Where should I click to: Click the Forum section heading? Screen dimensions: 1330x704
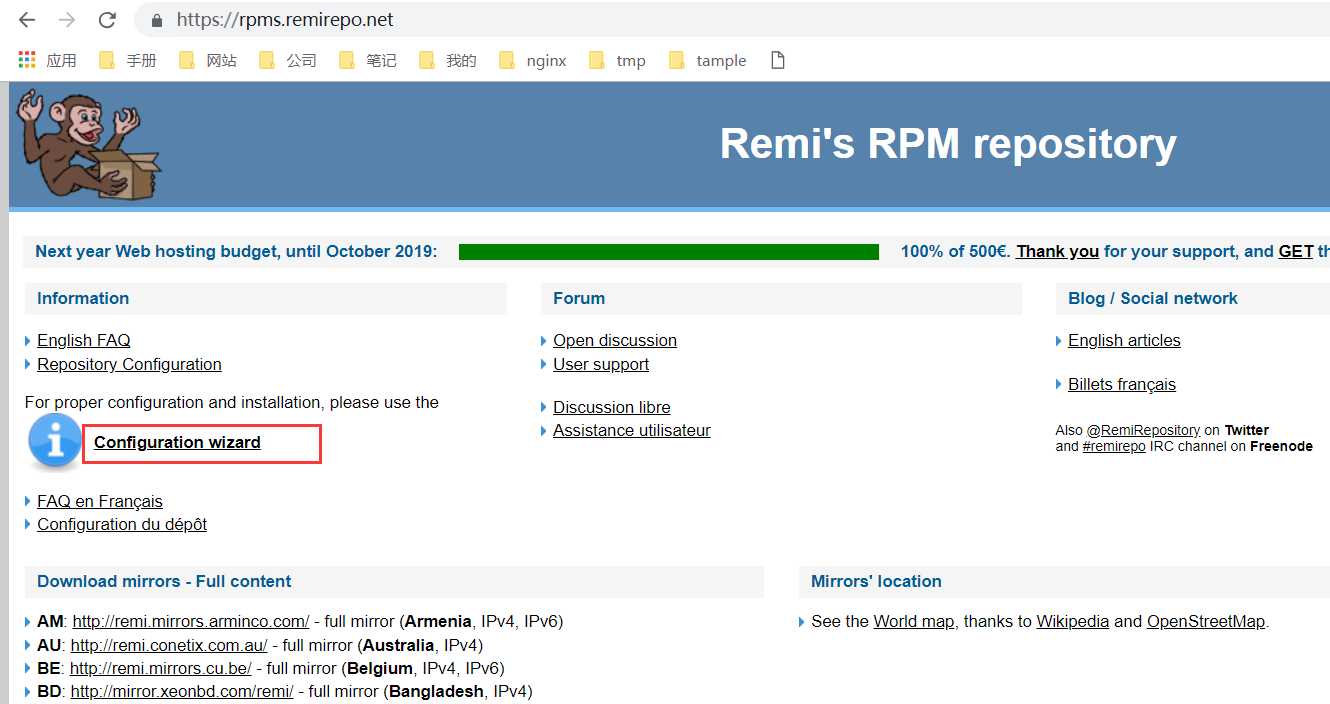point(579,298)
